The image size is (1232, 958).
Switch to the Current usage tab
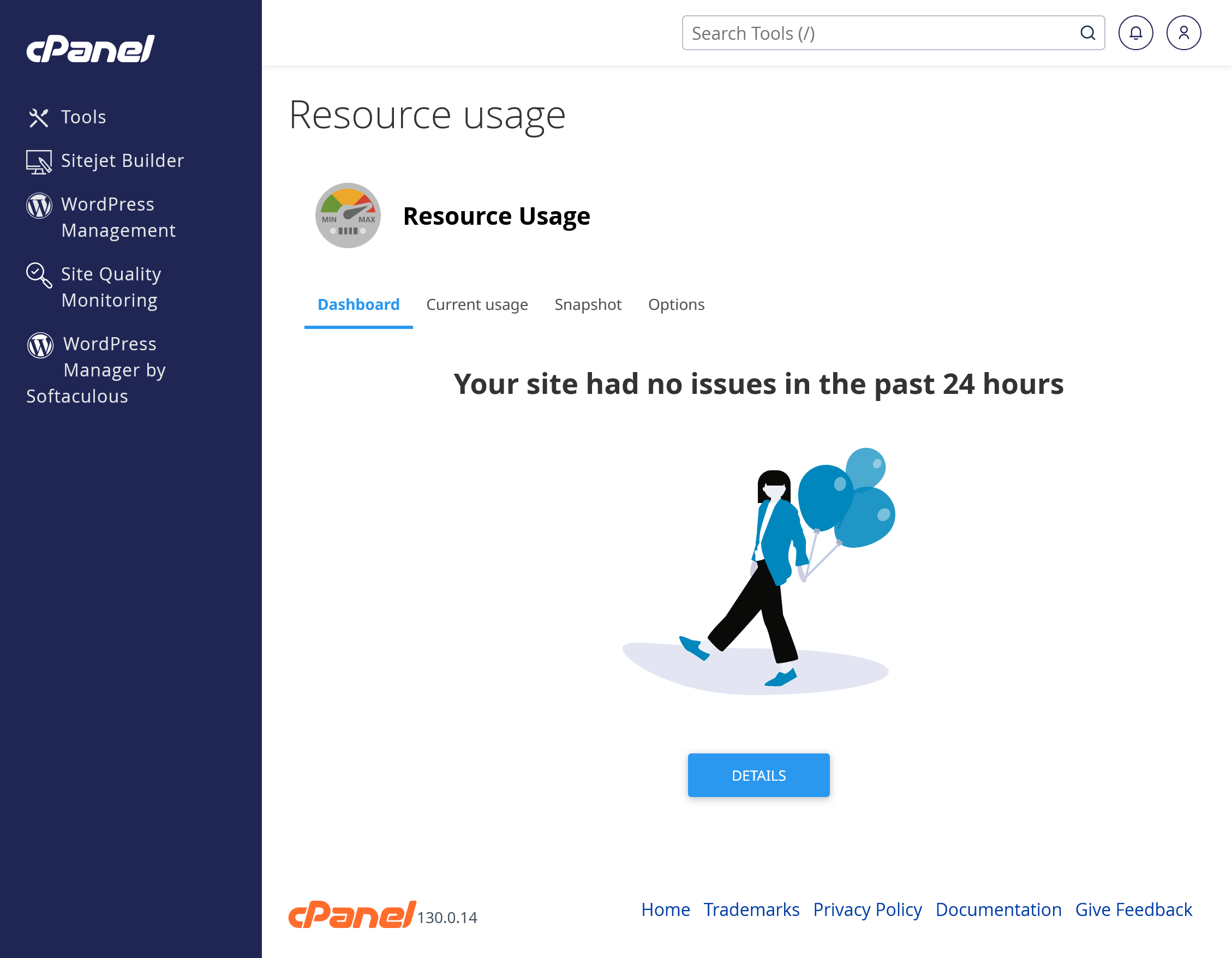pyautogui.click(x=477, y=304)
